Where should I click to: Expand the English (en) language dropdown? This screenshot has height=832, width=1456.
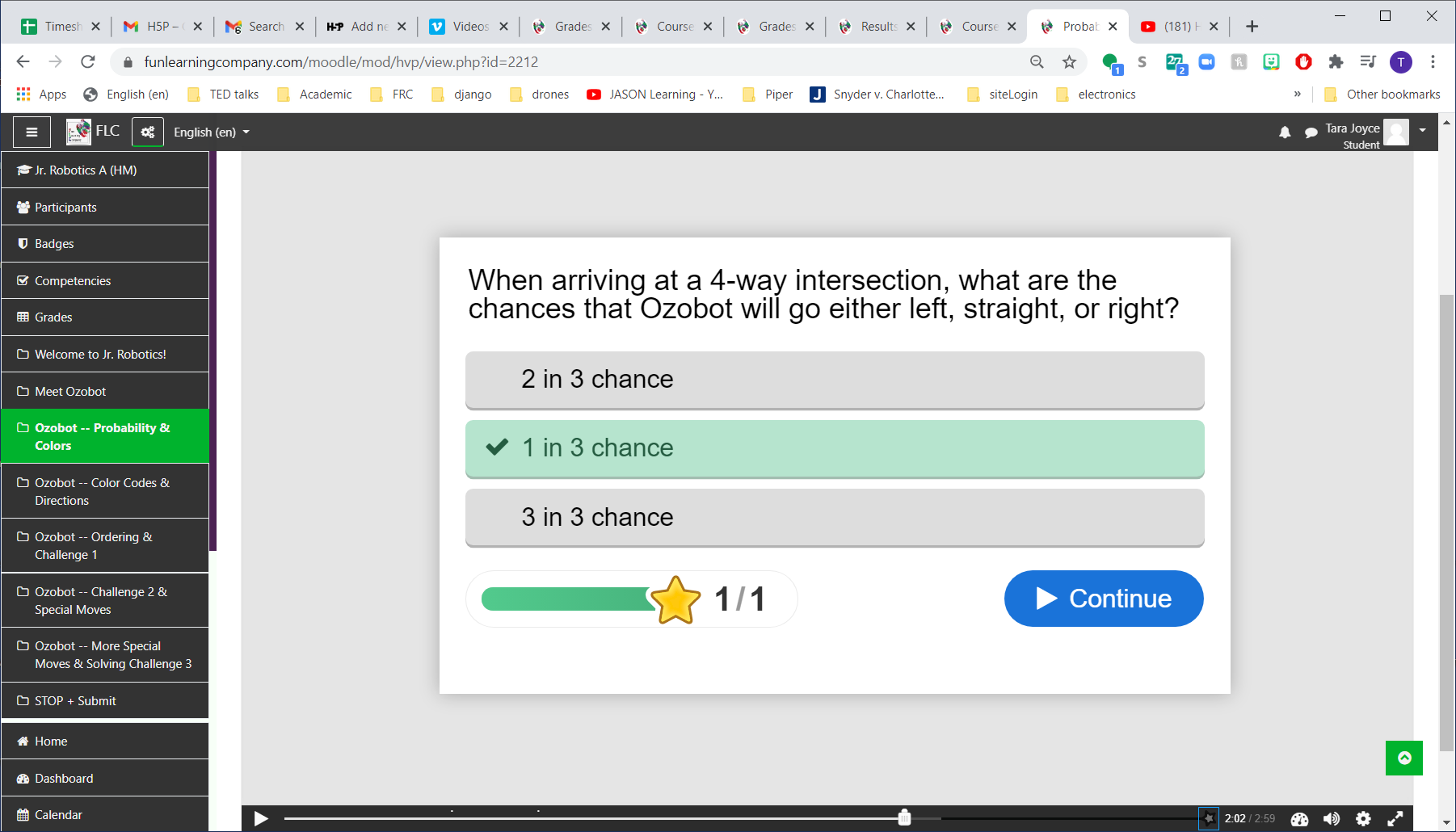click(x=212, y=132)
